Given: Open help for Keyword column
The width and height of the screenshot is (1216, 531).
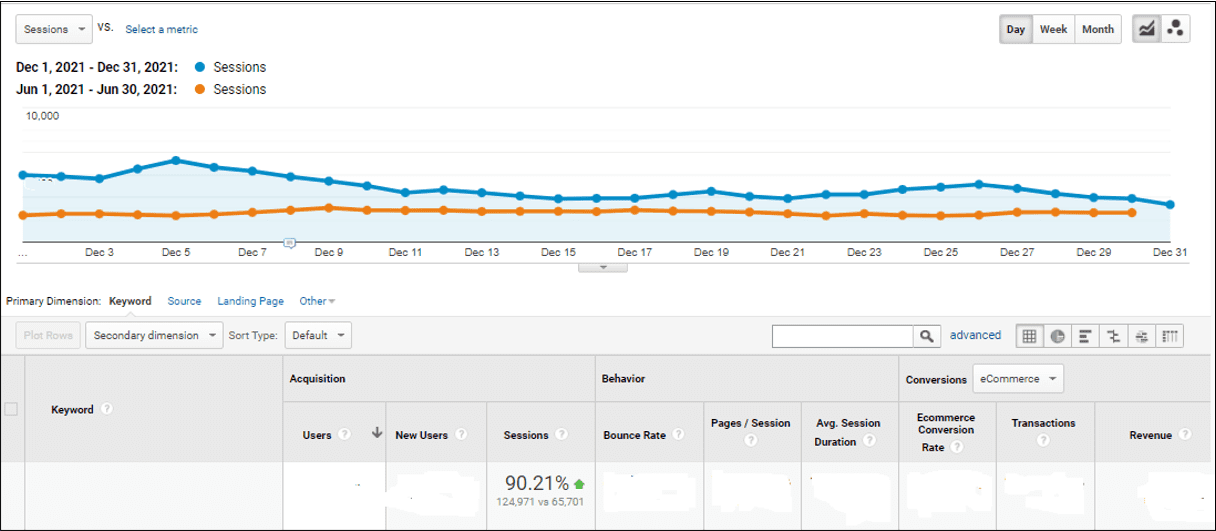Looking at the screenshot, I should [106, 409].
